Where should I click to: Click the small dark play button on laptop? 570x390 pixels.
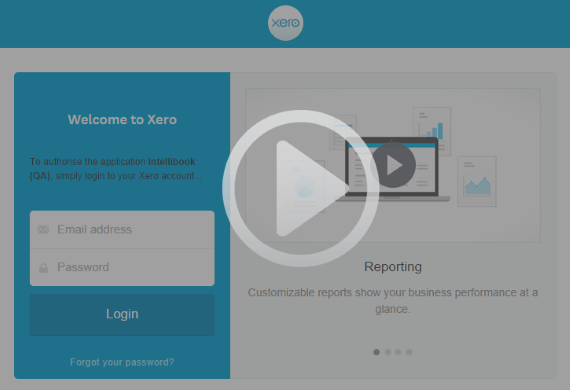393,165
